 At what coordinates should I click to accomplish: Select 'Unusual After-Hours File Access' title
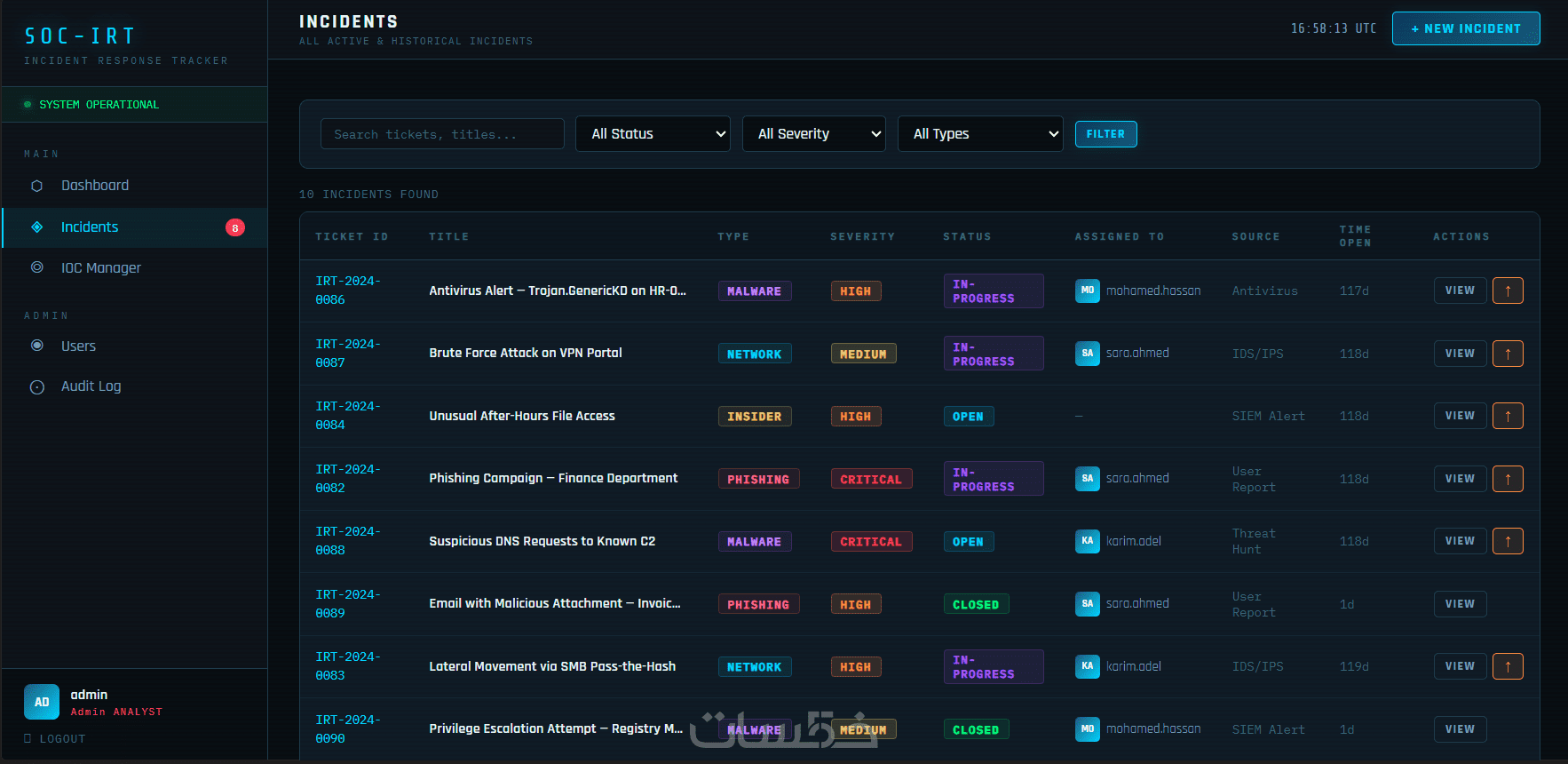[522, 416]
